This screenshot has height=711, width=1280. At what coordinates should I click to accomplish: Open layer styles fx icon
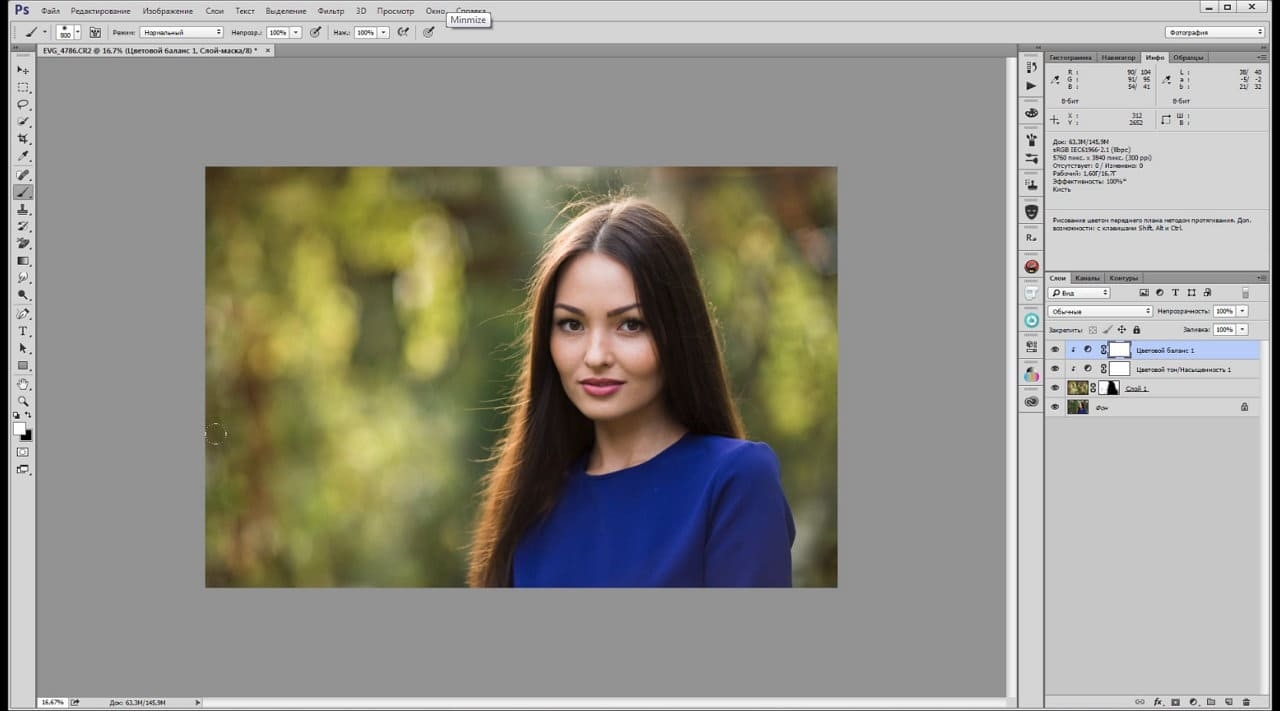point(1158,702)
